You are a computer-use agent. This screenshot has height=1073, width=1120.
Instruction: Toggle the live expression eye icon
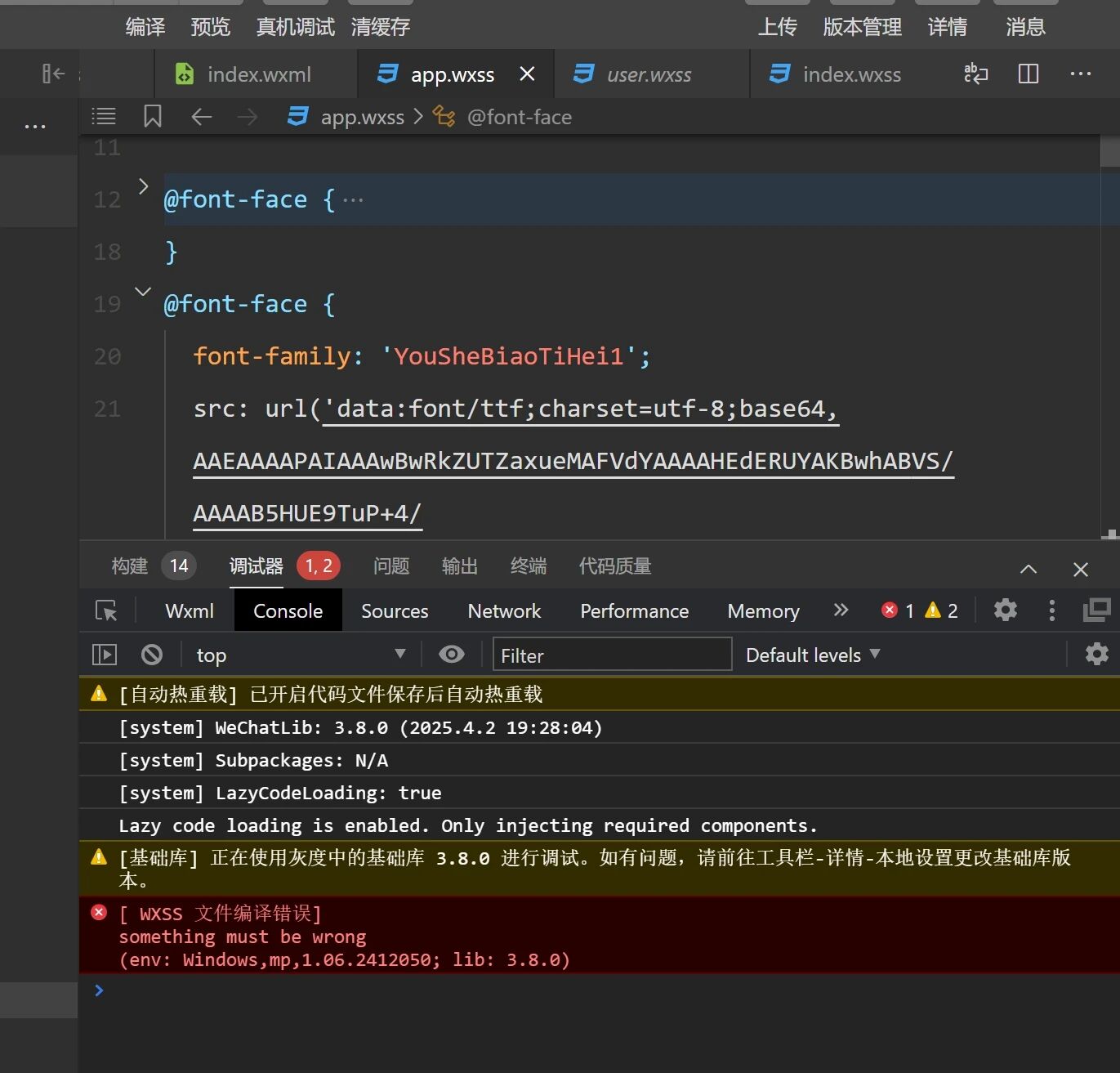[452, 655]
